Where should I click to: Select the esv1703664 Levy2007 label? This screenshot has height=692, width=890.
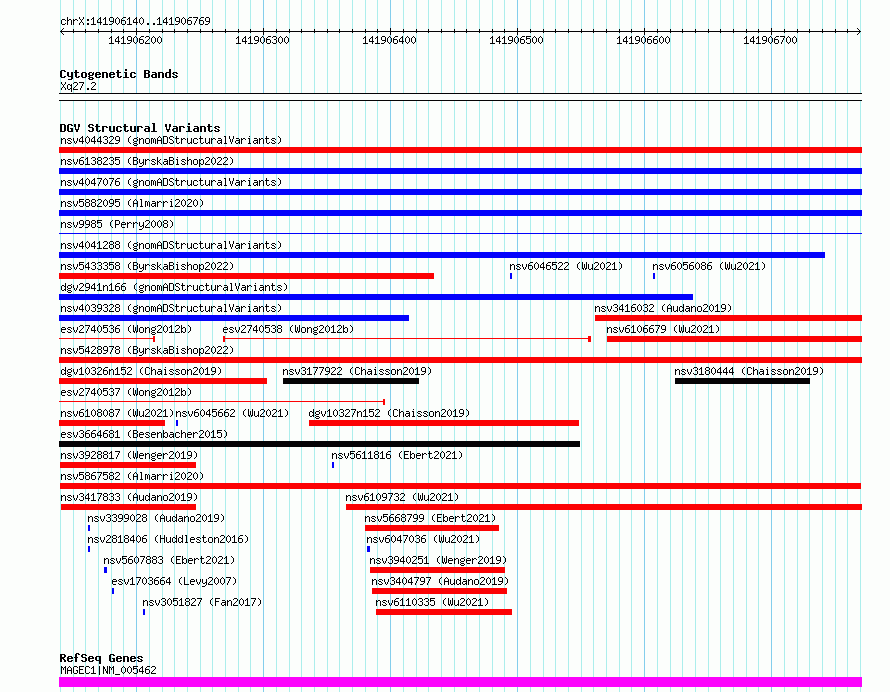174,581
